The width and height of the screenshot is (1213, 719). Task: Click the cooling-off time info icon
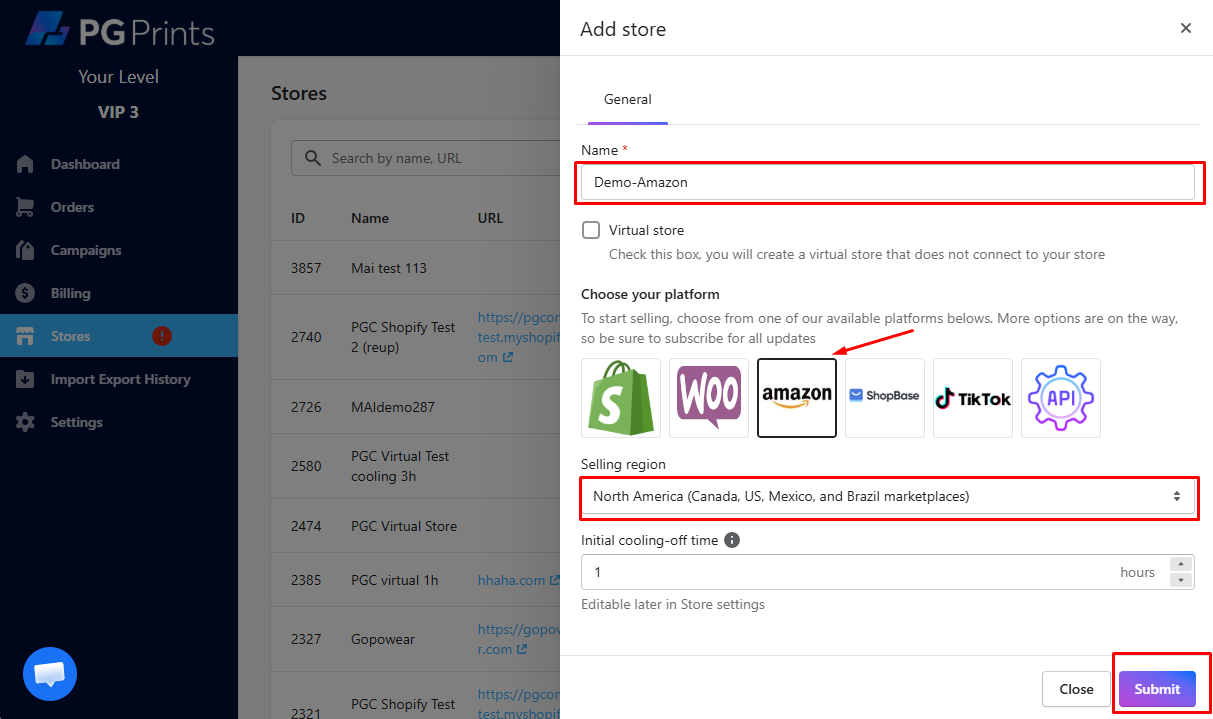[732, 540]
